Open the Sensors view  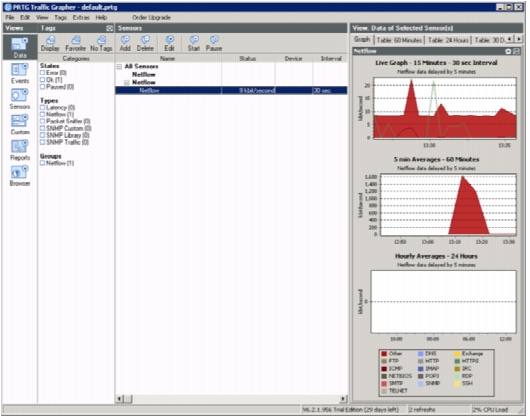tap(20, 99)
